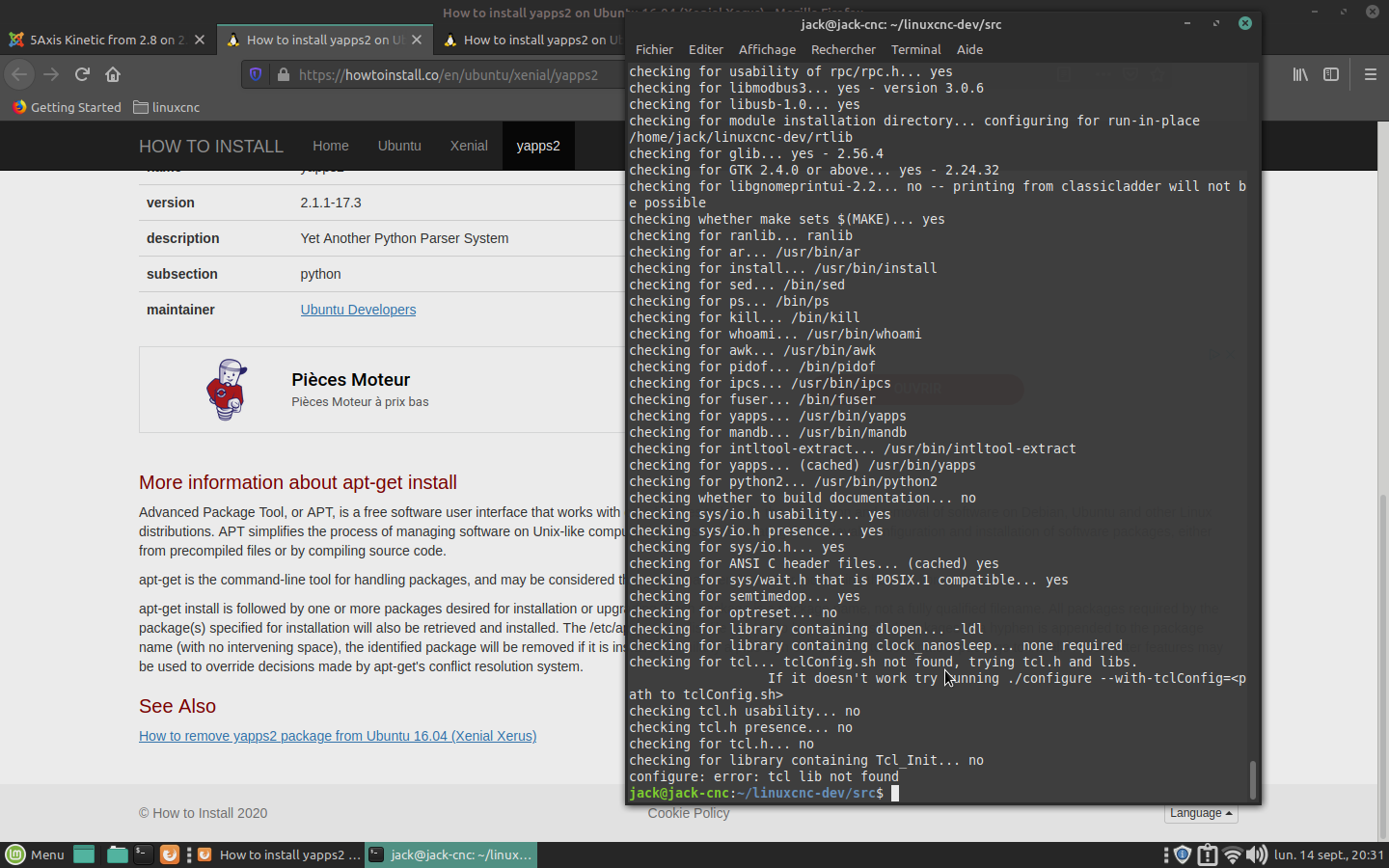Open the Linux Mint Menu button
This screenshot has width=1389, height=868.
coord(36,854)
